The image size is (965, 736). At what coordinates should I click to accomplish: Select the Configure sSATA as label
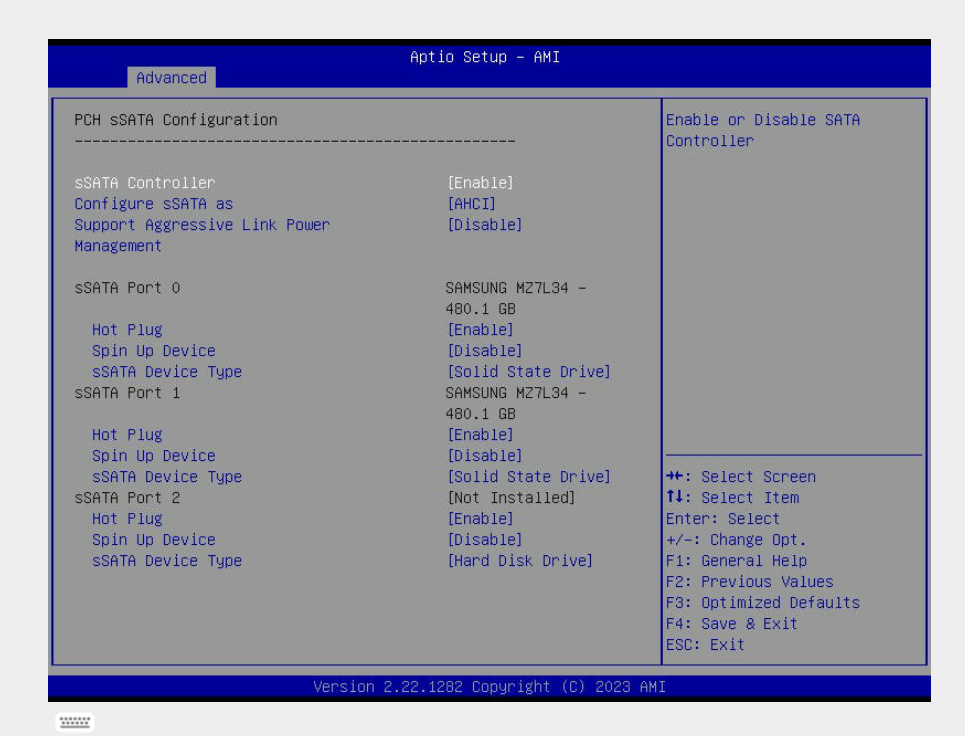coord(154,204)
